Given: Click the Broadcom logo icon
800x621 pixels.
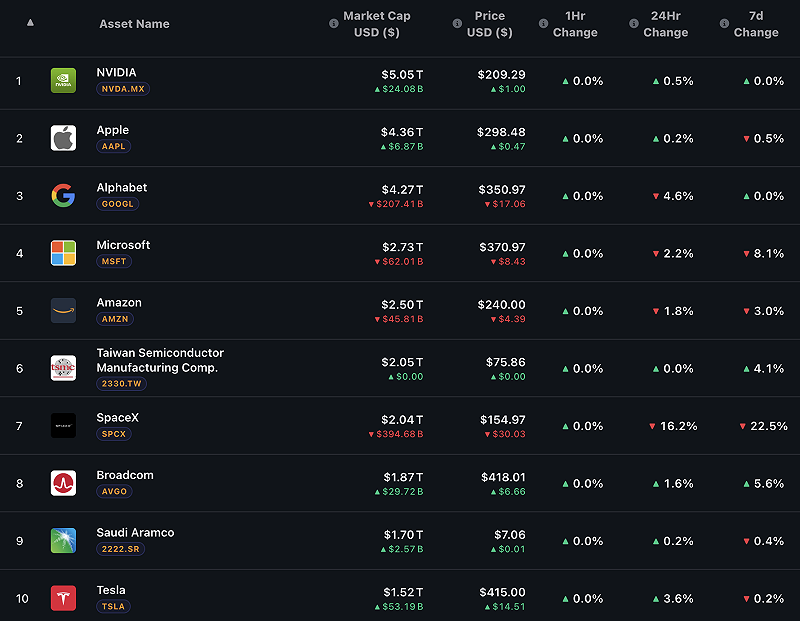Looking at the screenshot, I should [63, 483].
